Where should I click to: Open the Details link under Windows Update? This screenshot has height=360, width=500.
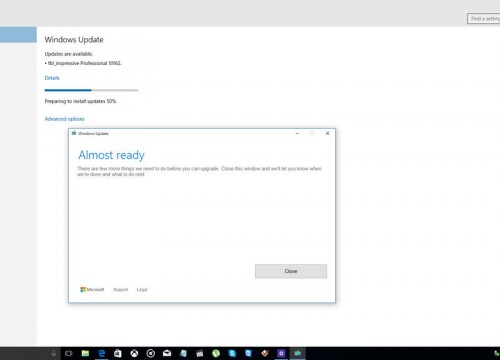point(52,78)
